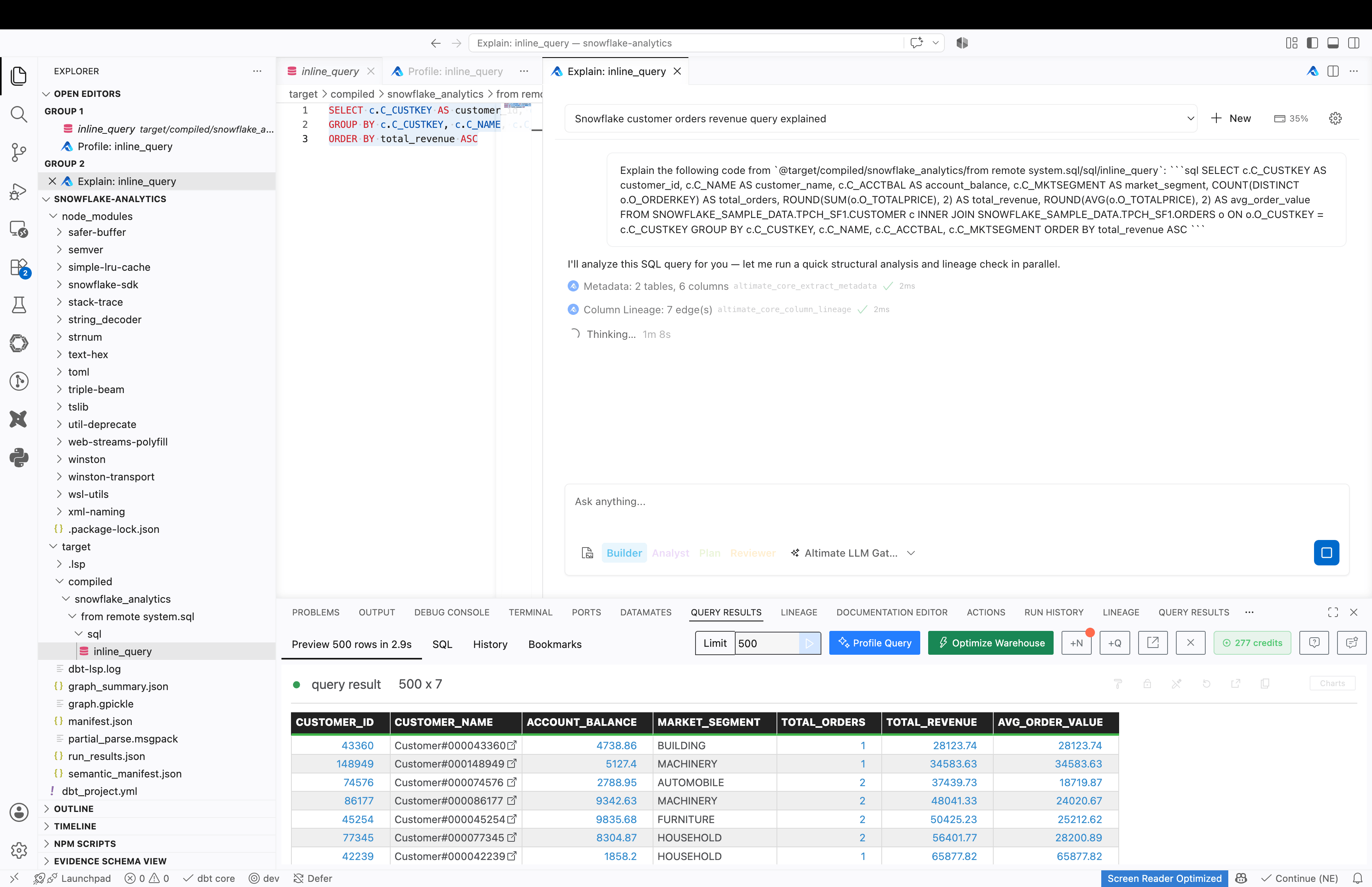Open manifest.json in the explorer
This screenshot has height=887, width=1372.
pos(100,721)
